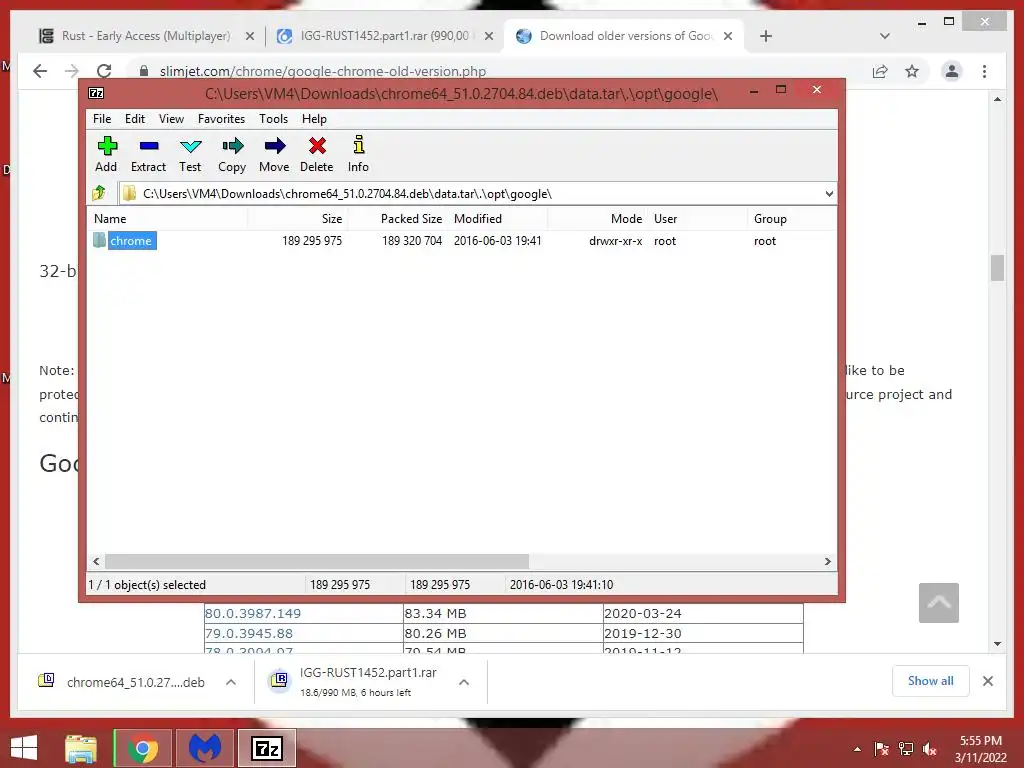
Task: Open Malwarebytes from the taskbar
Action: point(204,748)
